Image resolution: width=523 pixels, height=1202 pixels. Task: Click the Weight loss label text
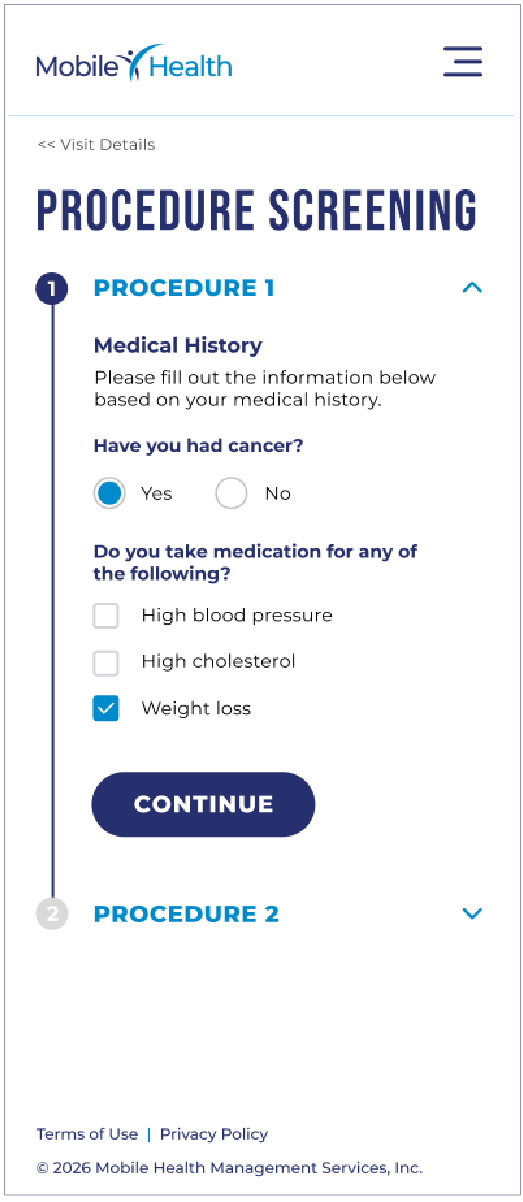(196, 709)
